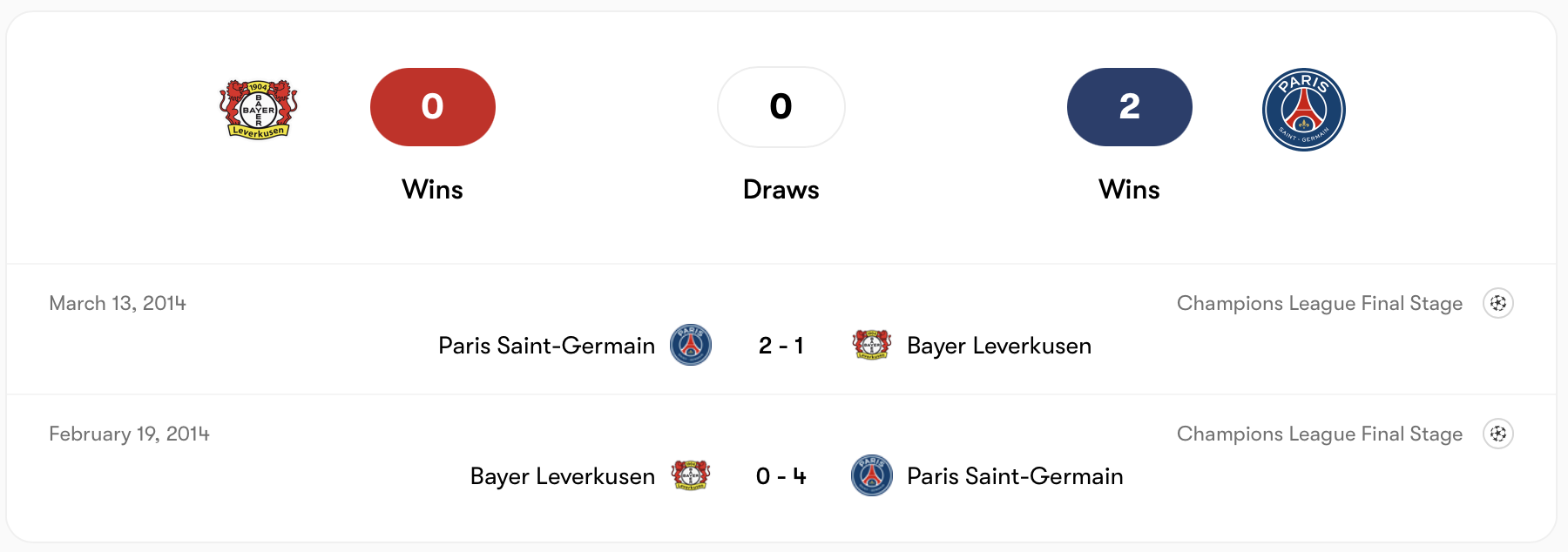Select the blue PSG 2 wins badge
This screenshot has width=1568, height=552.
pyautogui.click(x=1129, y=107)
